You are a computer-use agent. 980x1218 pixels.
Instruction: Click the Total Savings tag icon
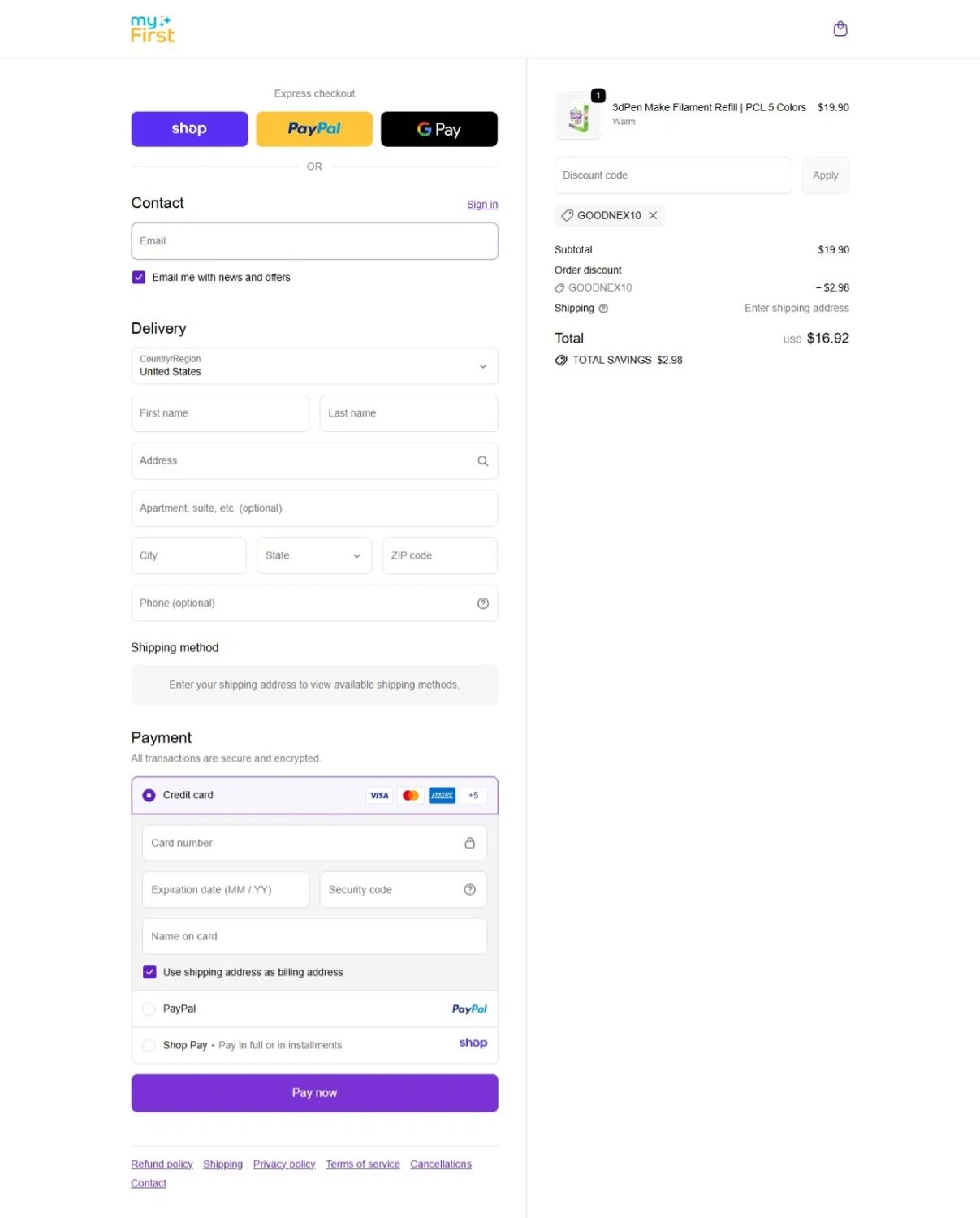pyautogui.click(x=561, y=361)
